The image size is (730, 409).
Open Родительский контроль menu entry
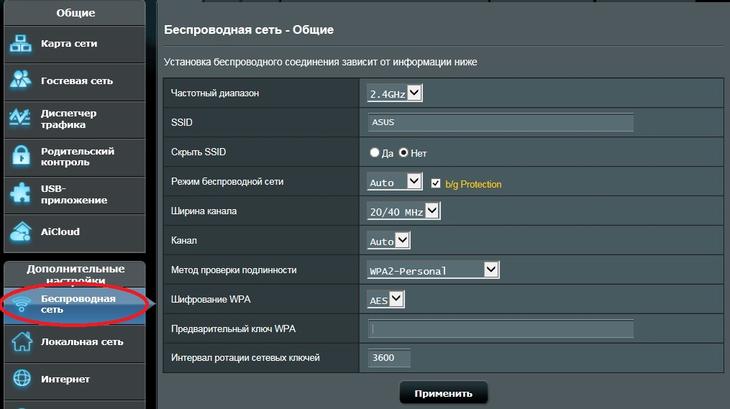point(74,157)
